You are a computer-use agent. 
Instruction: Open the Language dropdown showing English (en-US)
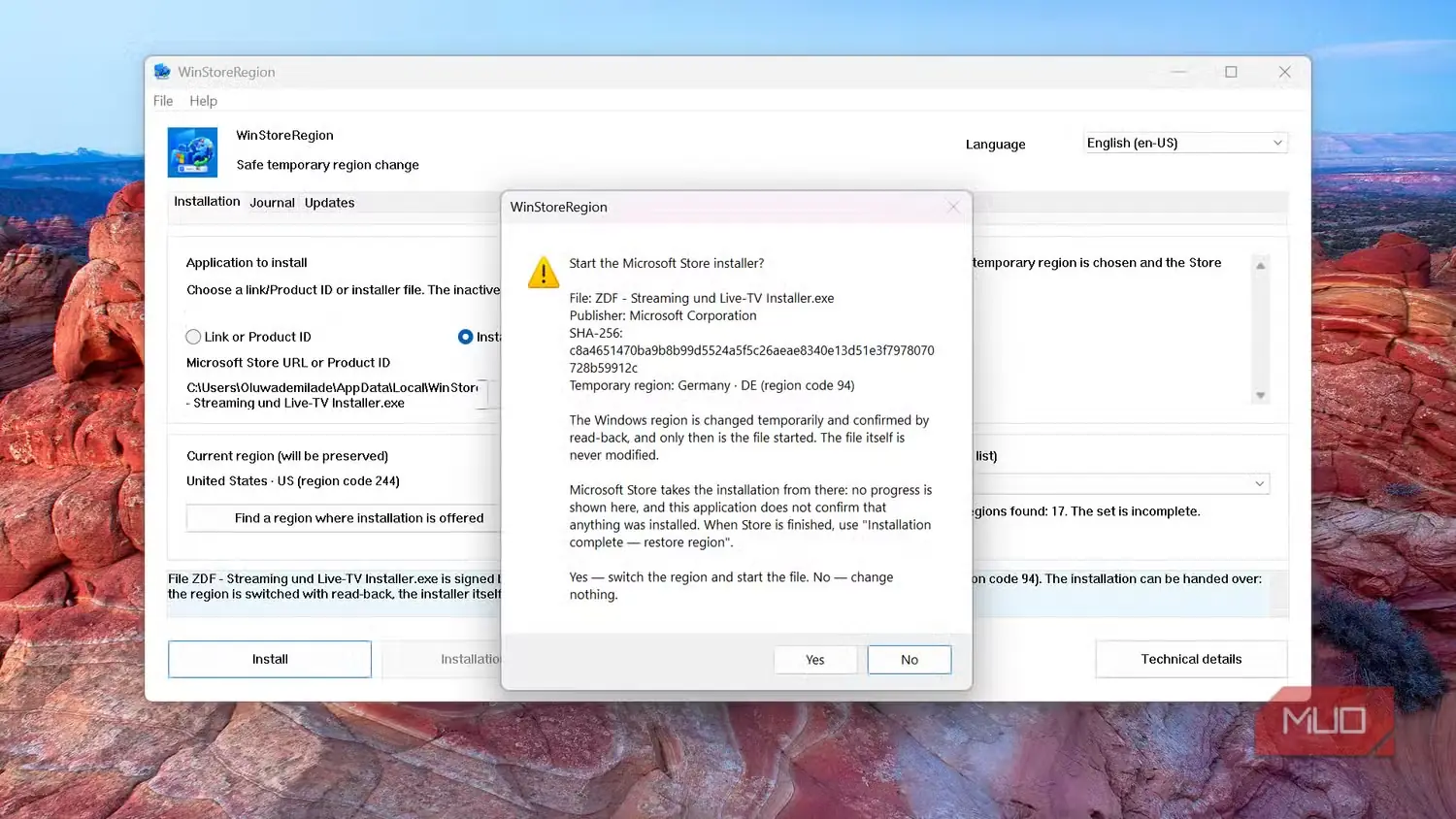point(1185,143)
